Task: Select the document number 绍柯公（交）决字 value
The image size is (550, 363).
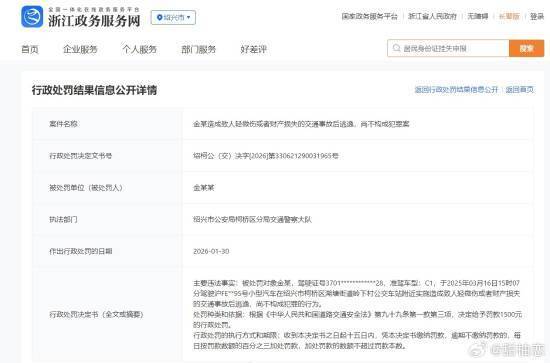Action: coord(266,156)
